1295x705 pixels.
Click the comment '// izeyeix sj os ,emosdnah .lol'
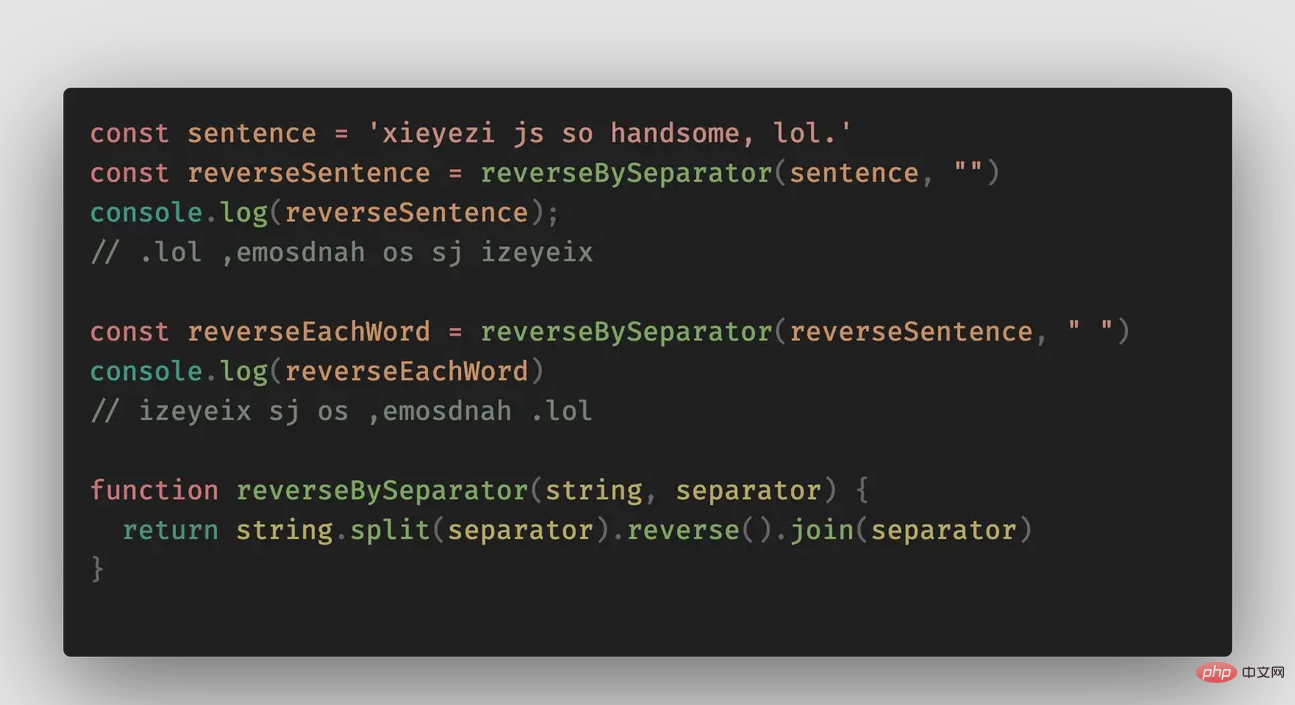(341, 411)
